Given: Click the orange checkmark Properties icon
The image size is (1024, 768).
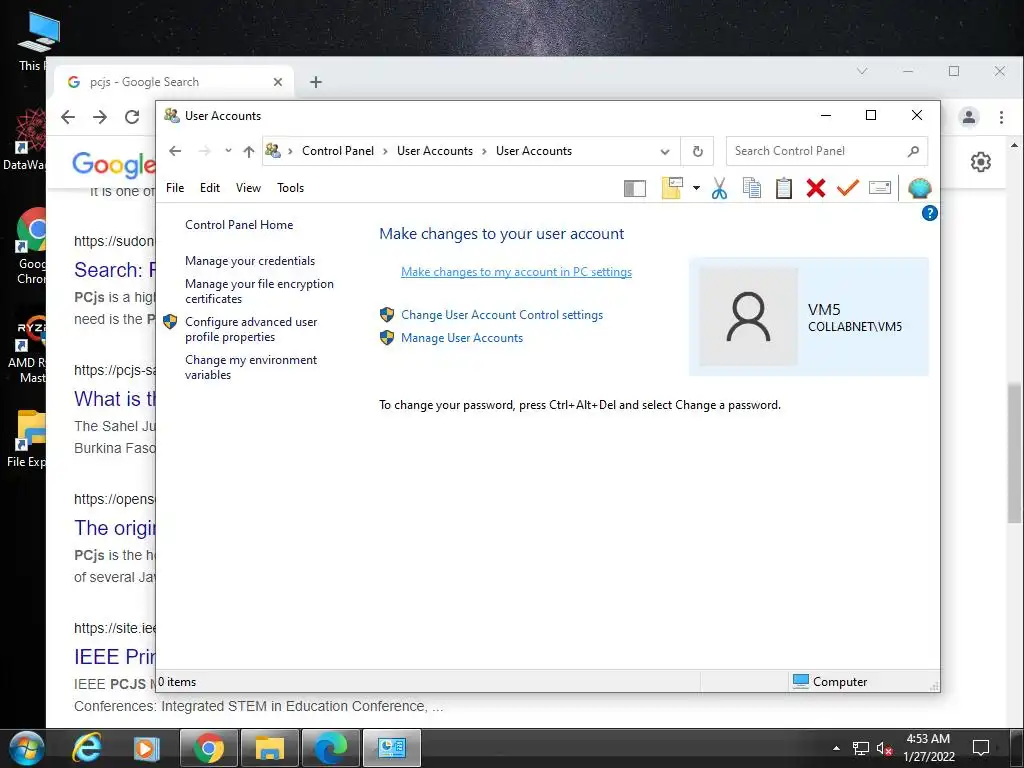Looking at the screenshot, I should coord(848,188).
